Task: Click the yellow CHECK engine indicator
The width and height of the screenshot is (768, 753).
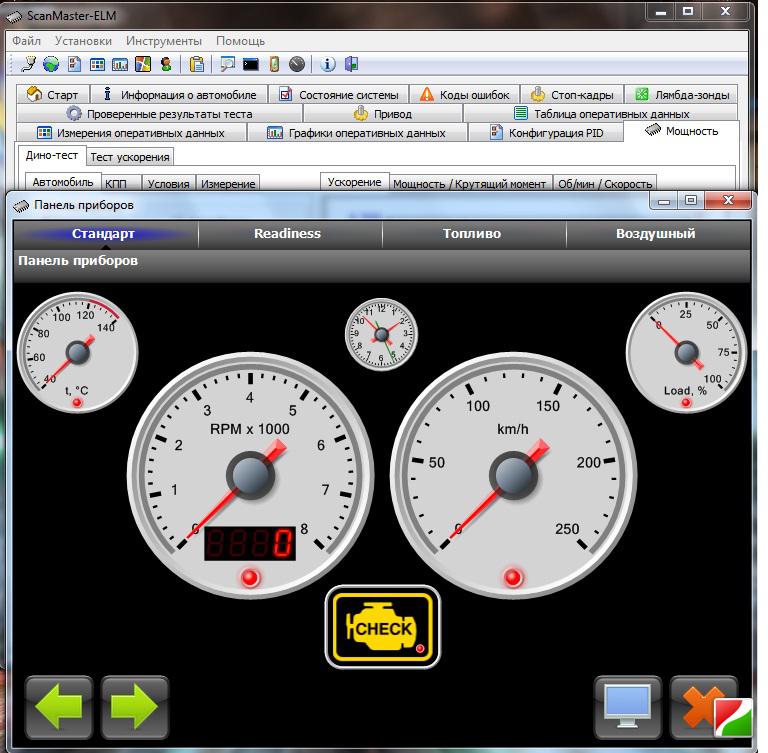Action: 383,628
